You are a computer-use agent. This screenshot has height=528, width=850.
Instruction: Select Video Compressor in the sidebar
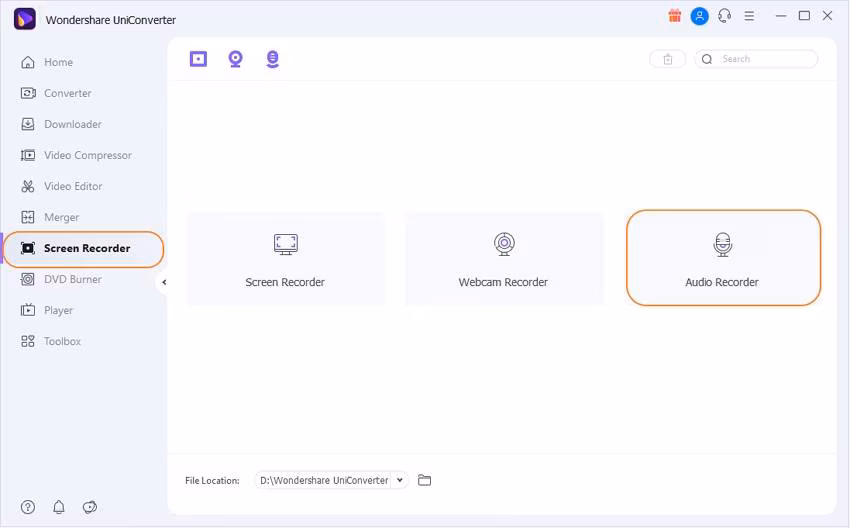click(x=76, y=155)
